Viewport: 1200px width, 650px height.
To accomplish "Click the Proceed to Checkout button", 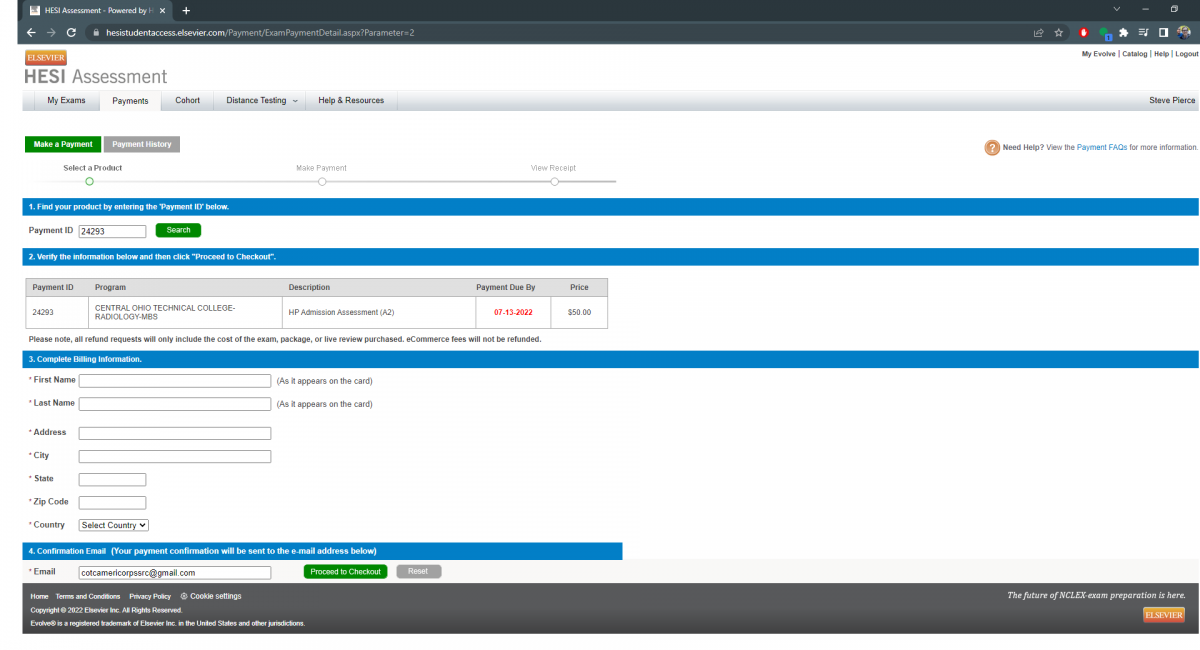I will (x=345, y=572).
